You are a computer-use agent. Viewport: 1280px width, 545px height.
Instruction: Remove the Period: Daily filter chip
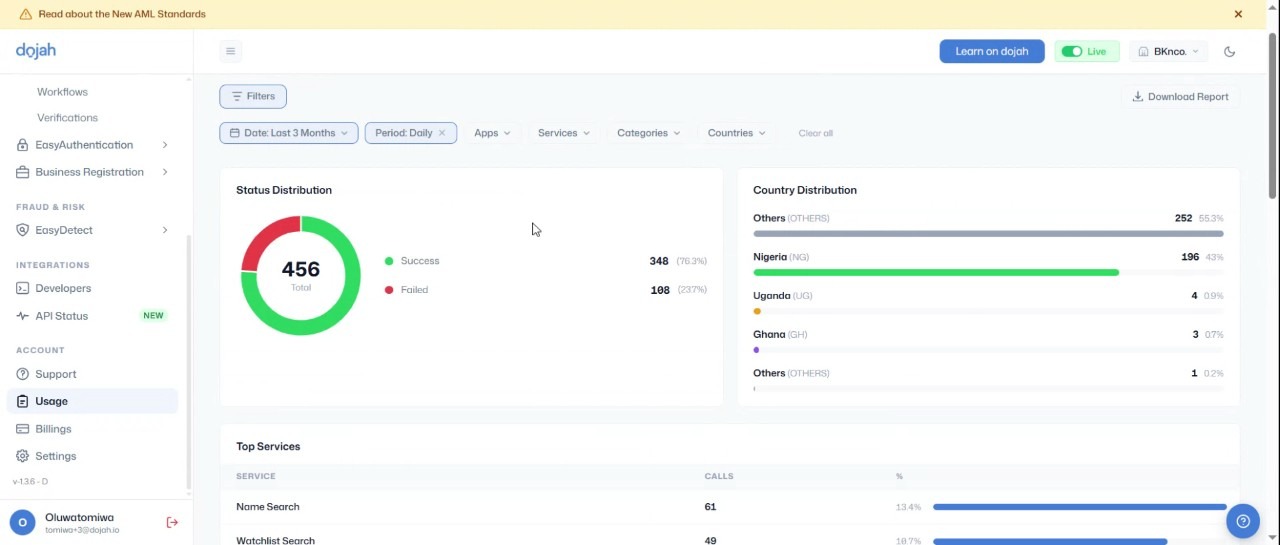click(442, 133)
